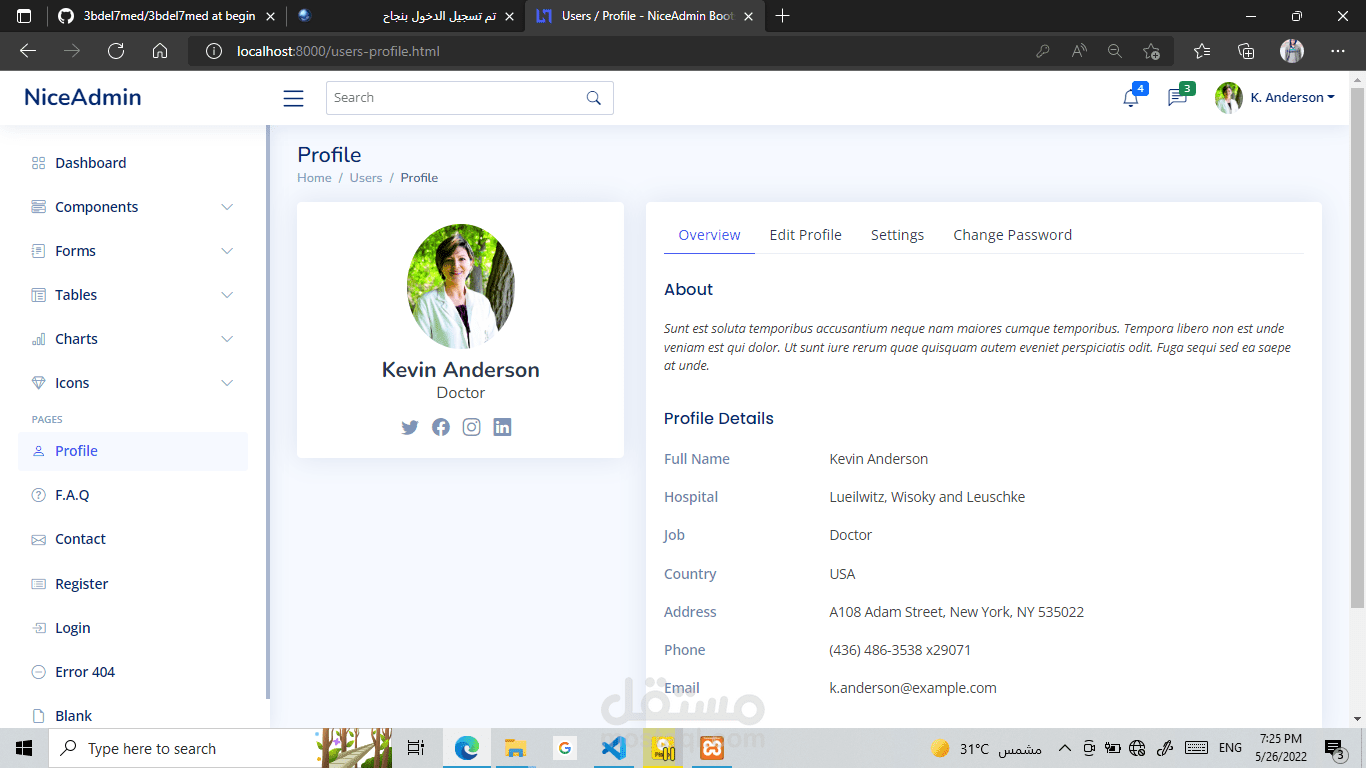The image size is (1366, 768).
Task: Switch to the Edit Profile tab
Action: pos(806,235)
